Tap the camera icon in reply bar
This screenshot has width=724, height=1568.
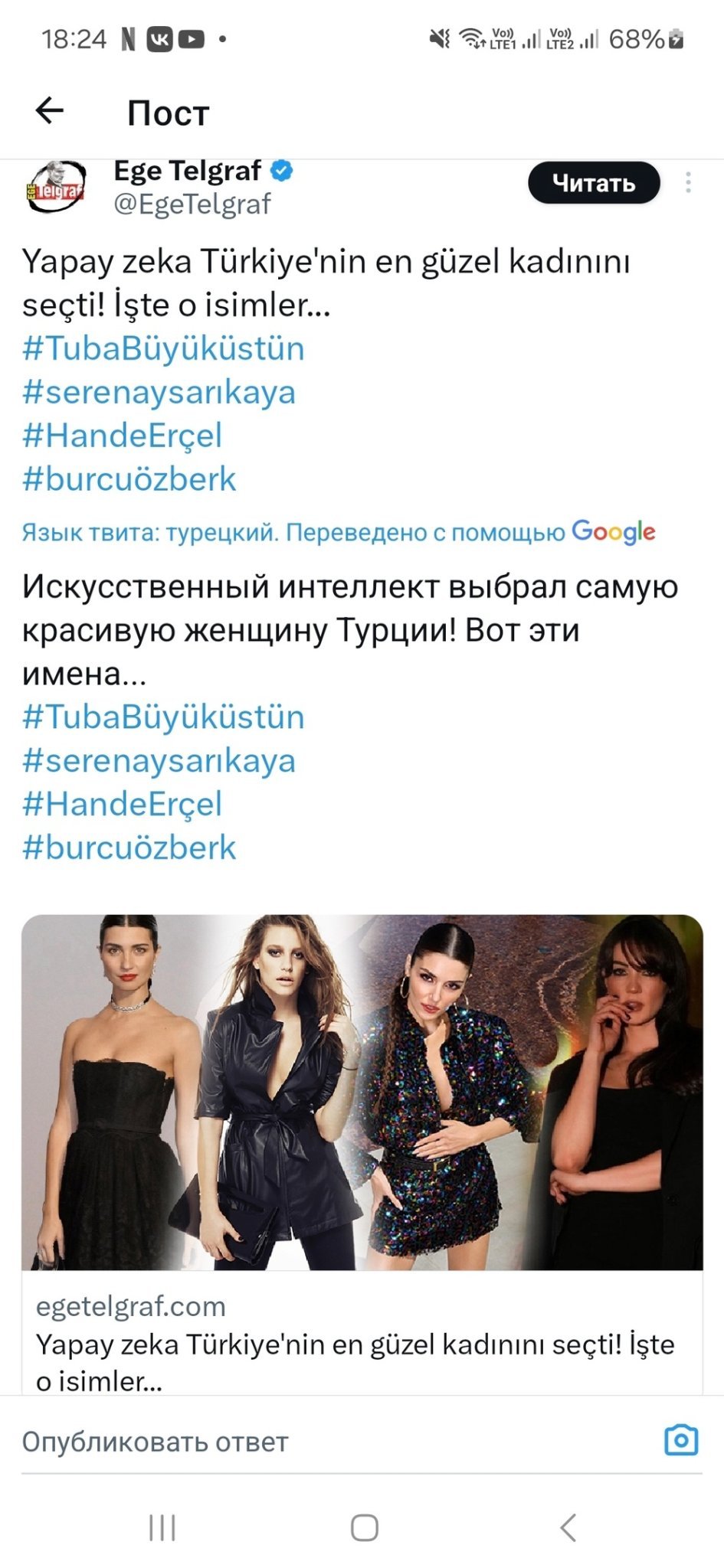tap(681, 1439)
